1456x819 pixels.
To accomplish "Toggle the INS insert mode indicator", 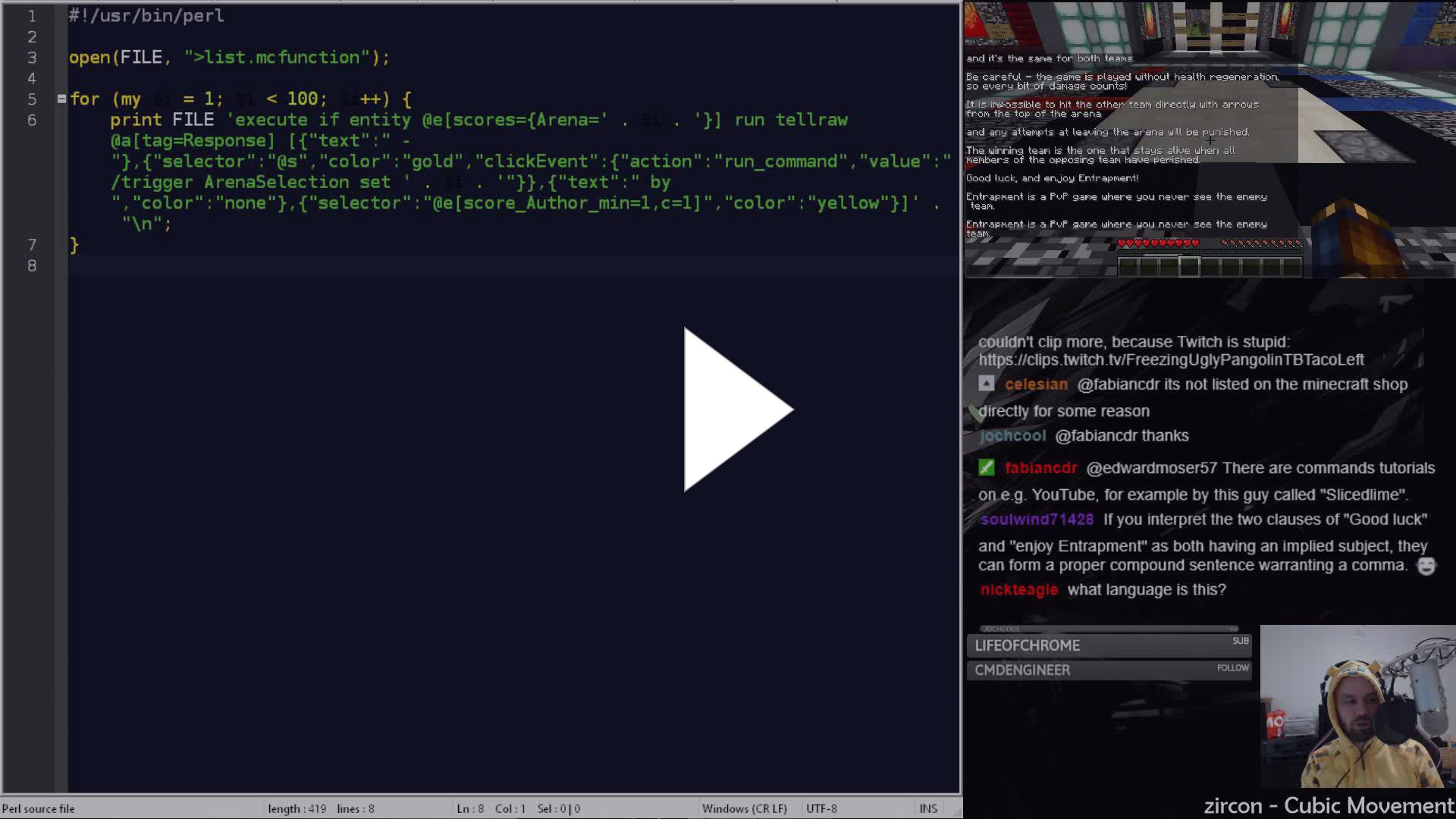I will click(x=927, y=808).
